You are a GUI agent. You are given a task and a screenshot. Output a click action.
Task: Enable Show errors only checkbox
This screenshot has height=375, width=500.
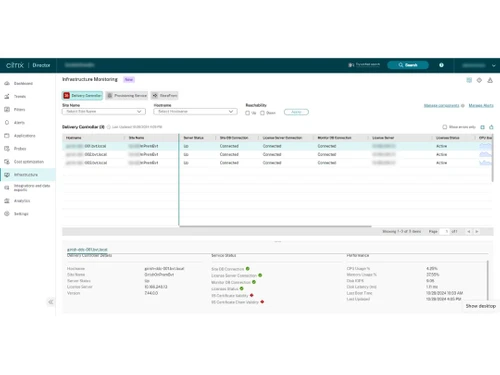tap(444, 127)
